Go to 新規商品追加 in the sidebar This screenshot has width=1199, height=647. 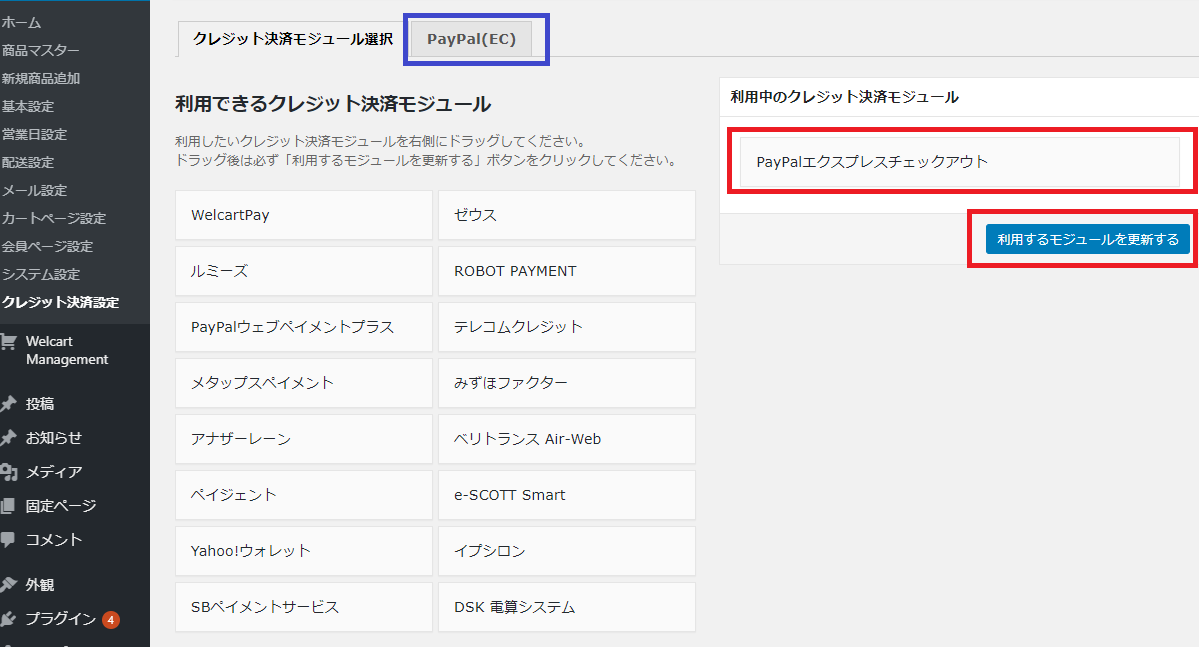41,79
